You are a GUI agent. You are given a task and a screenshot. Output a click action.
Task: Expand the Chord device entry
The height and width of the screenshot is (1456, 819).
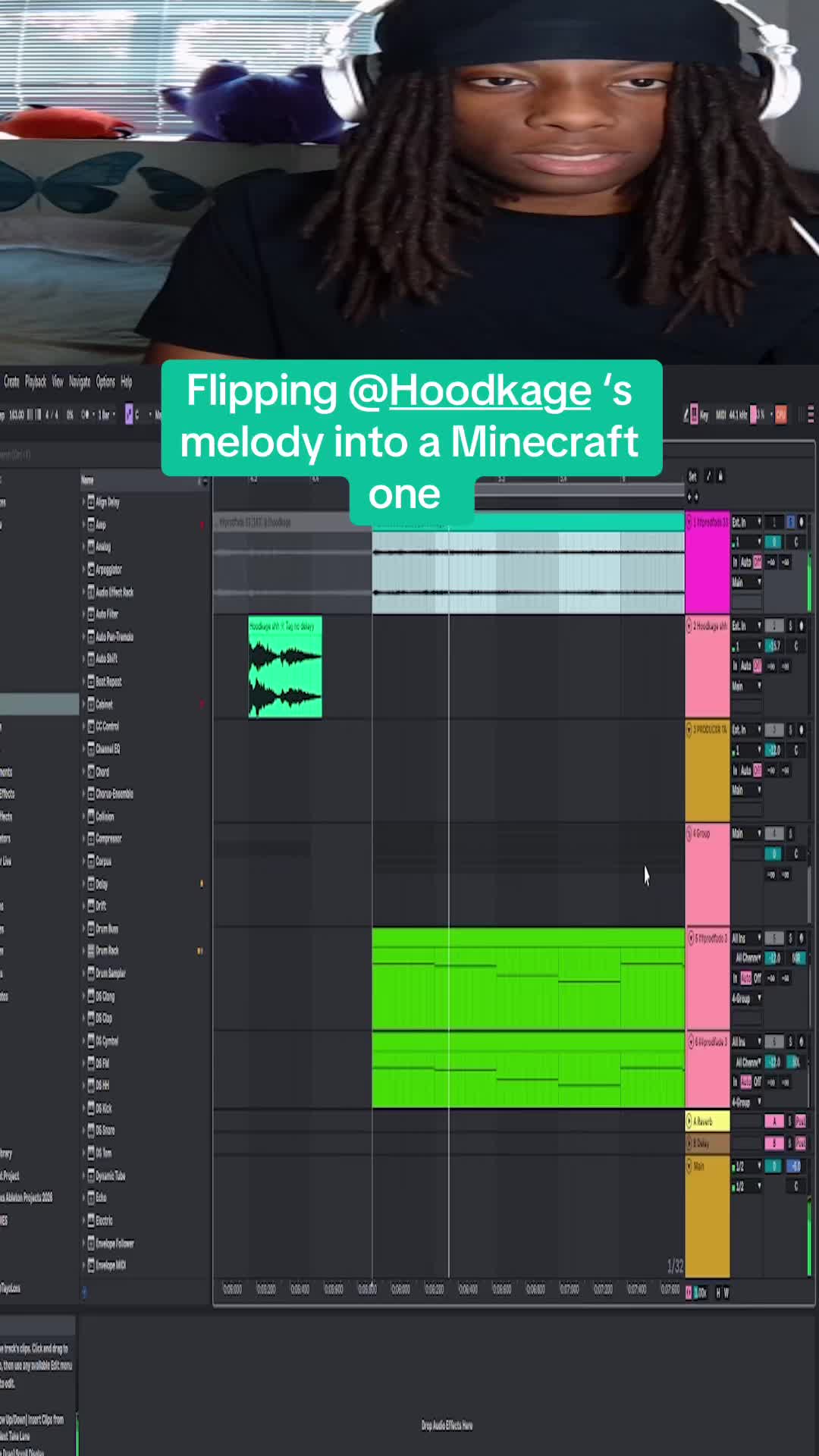tap(83, 772)
